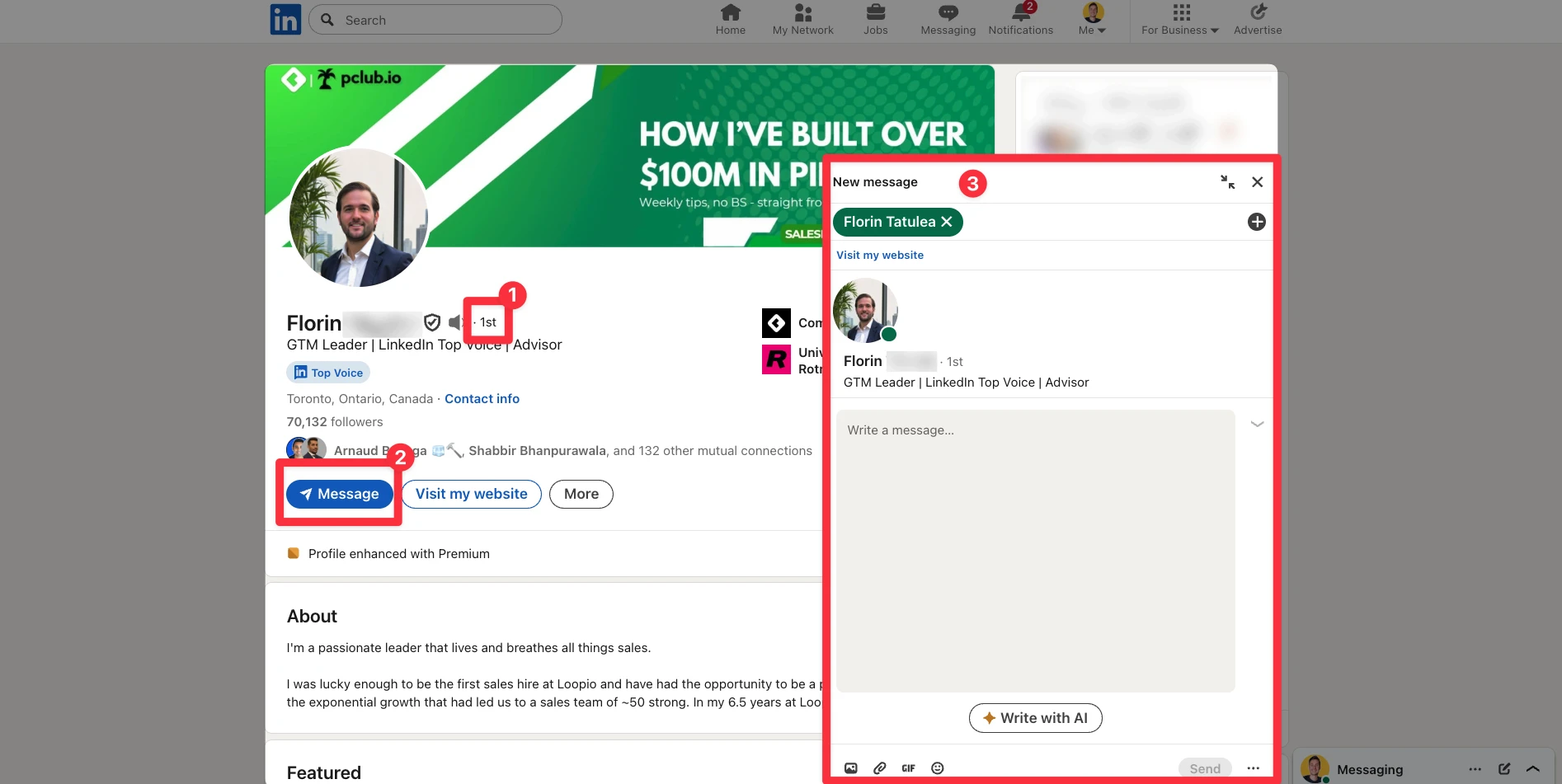The width and height of the screenshot is (1562, 784).
Task: Open the Advertise link
Action: pos(1258,20)
